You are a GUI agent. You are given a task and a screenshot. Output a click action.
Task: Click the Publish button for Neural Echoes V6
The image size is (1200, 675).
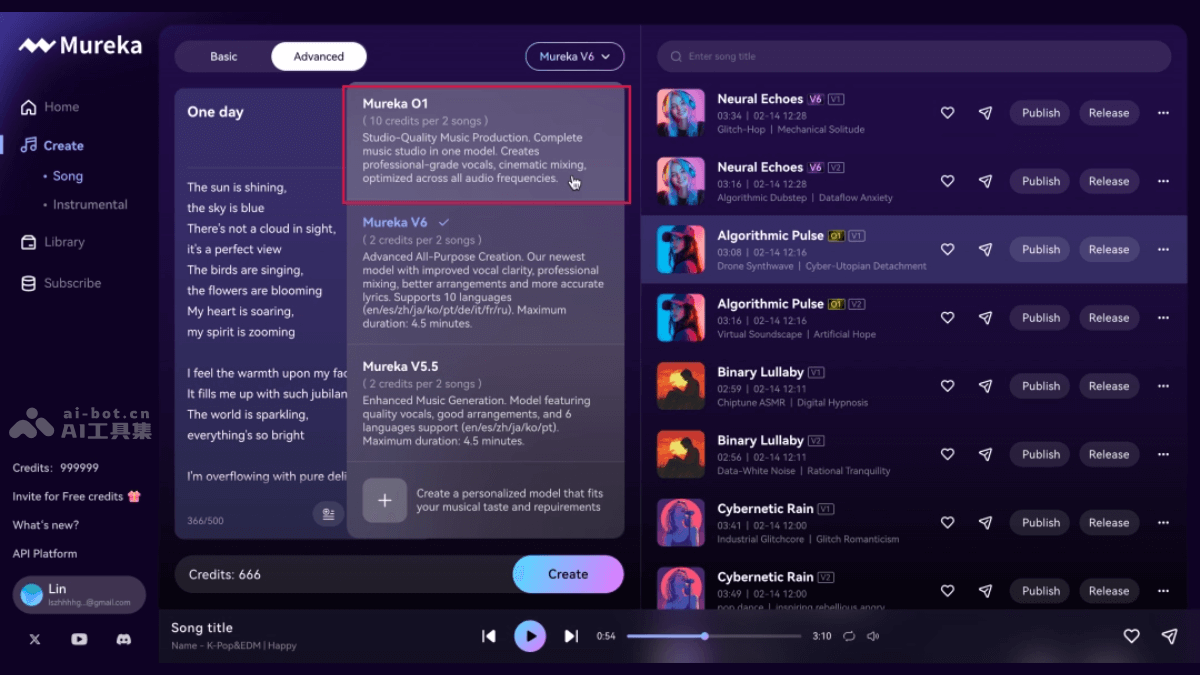tap(1039, 113)
